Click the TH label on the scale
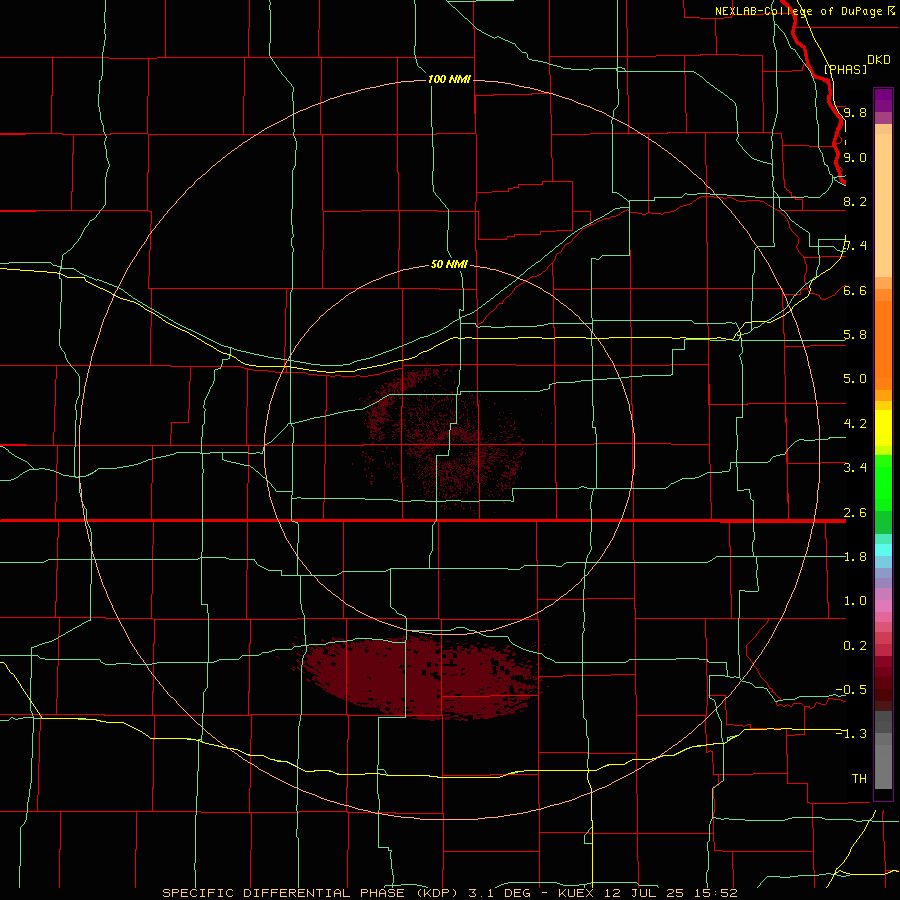This screenshot has width=900, height=900. (859, 779)
